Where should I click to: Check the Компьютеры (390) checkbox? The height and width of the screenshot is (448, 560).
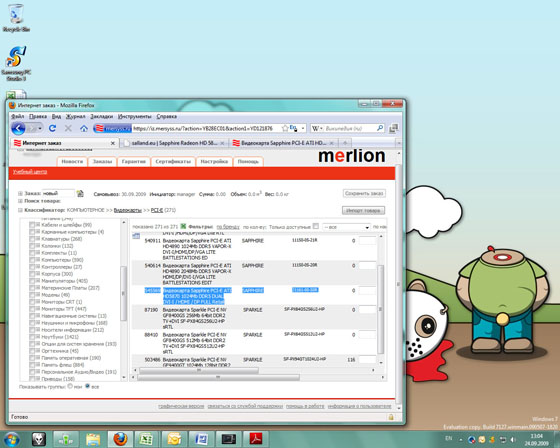click(32, 260)
